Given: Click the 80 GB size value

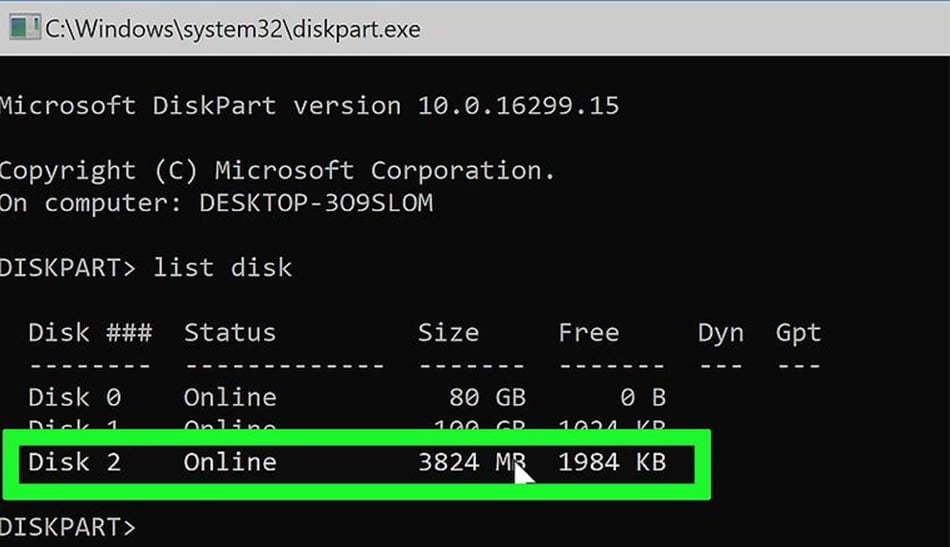Looking at the screenshot, I should click(487, 398).
